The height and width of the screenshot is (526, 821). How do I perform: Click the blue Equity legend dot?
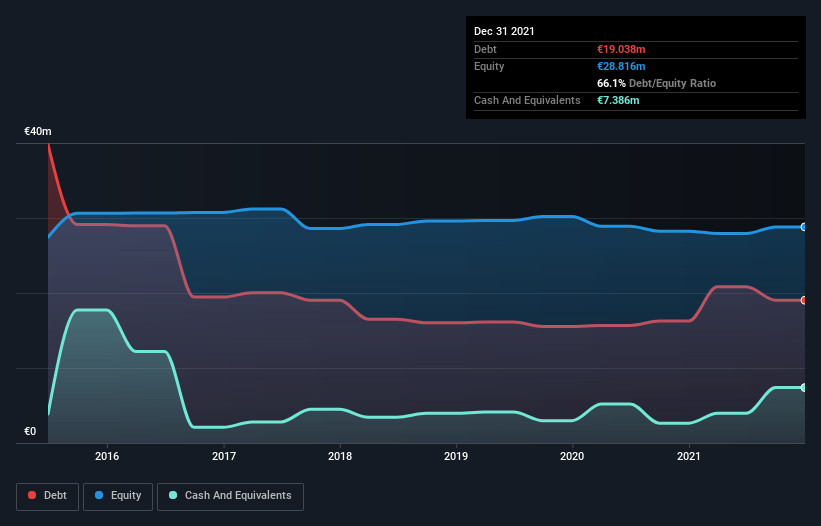pyautogui.click(x=99, y=495)
